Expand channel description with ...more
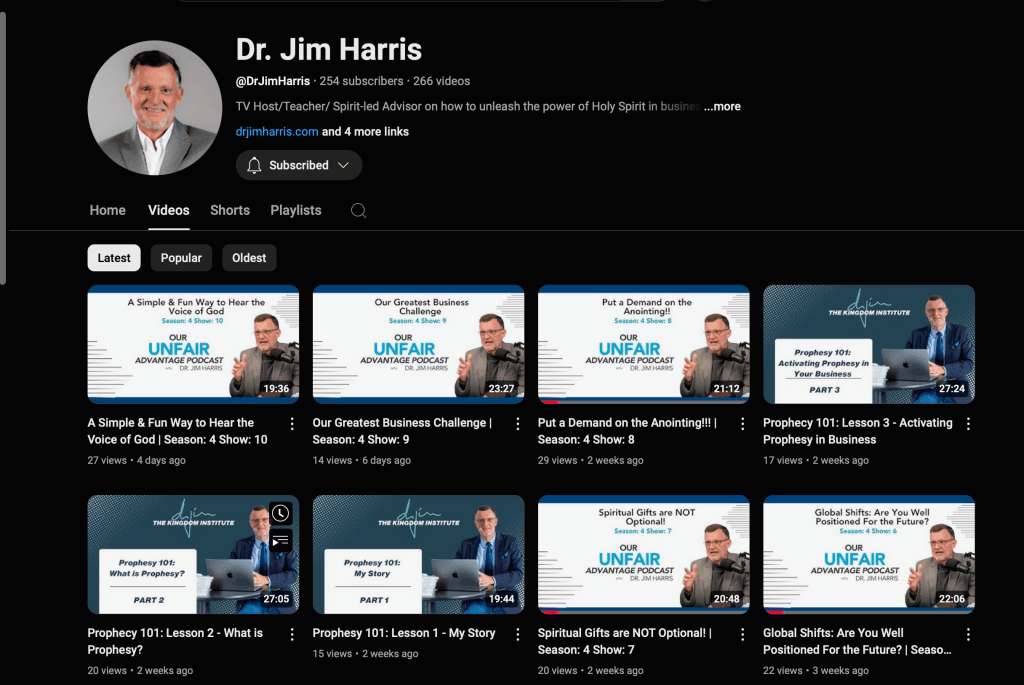Viewport: 1024px width, 685px height. coord(722,106)
